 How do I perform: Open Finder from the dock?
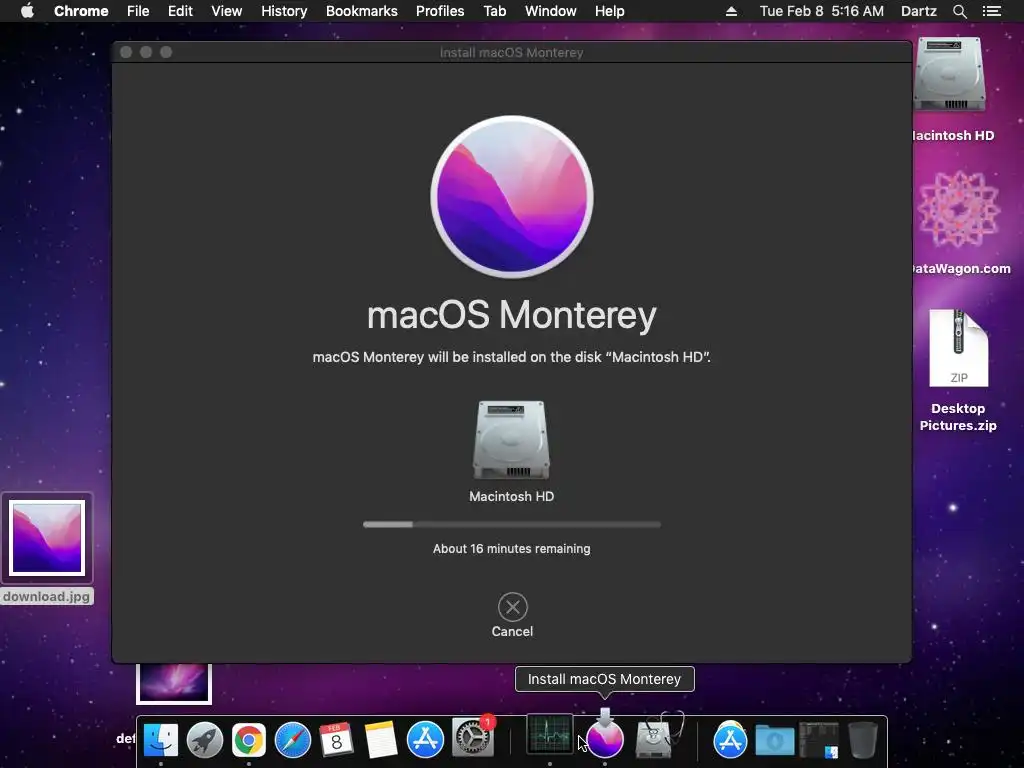coord(161,739)
